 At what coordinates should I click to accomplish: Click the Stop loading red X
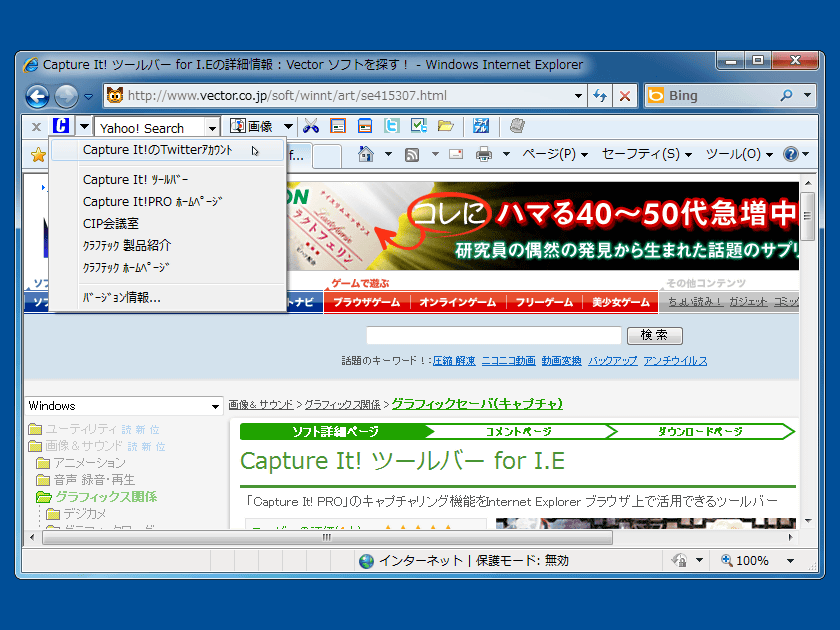625,96
